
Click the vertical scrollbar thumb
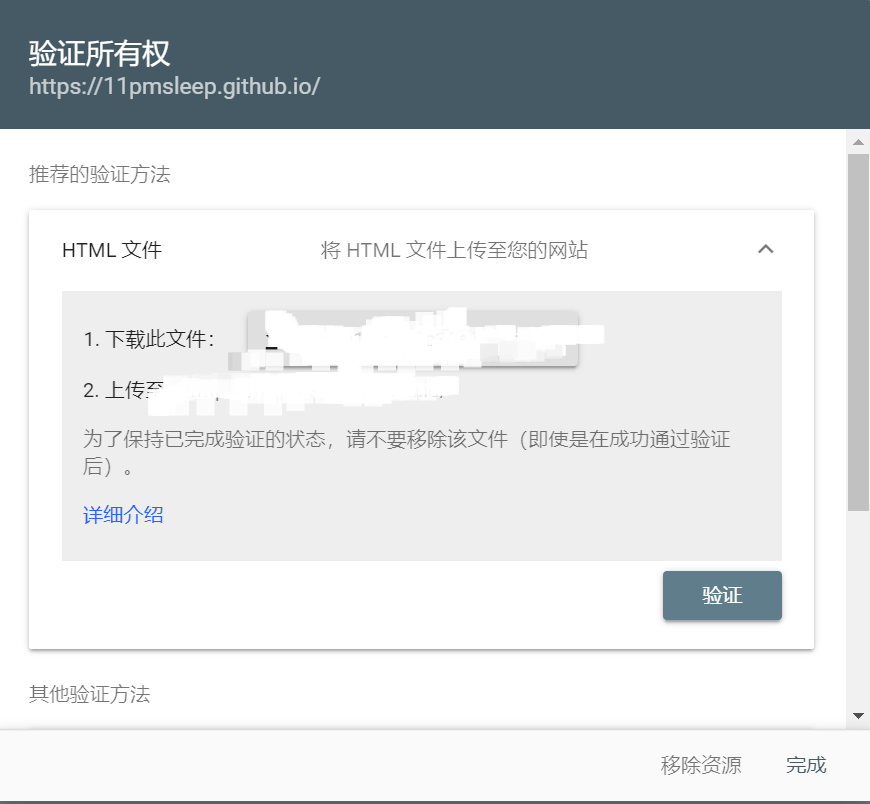tap(858, 332)
